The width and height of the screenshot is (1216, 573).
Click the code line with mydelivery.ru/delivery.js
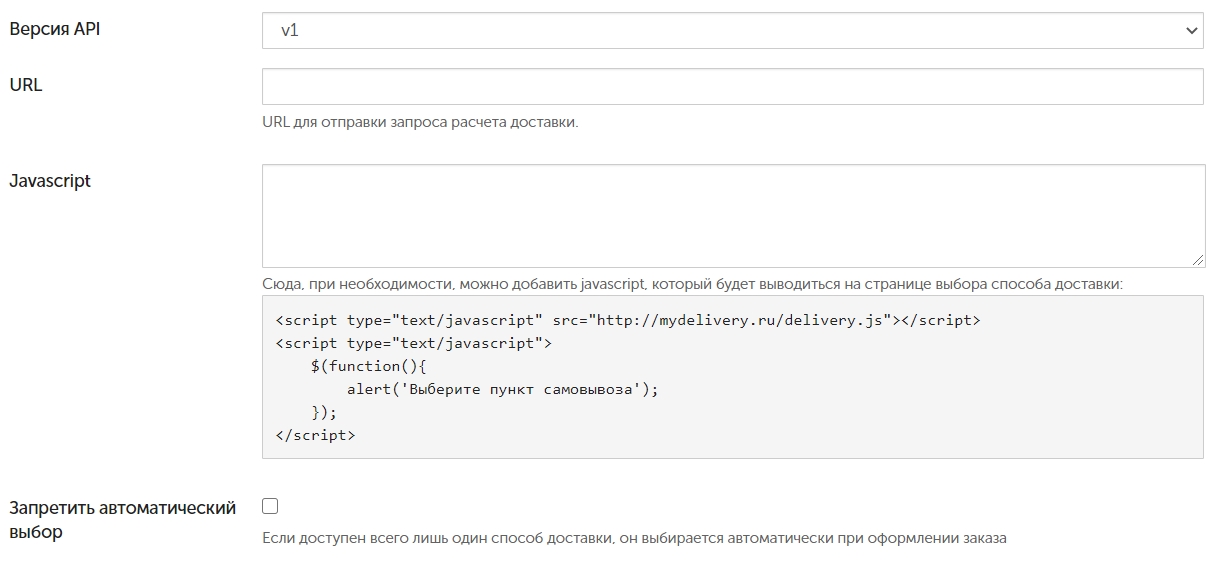click(x=627, y=320)
